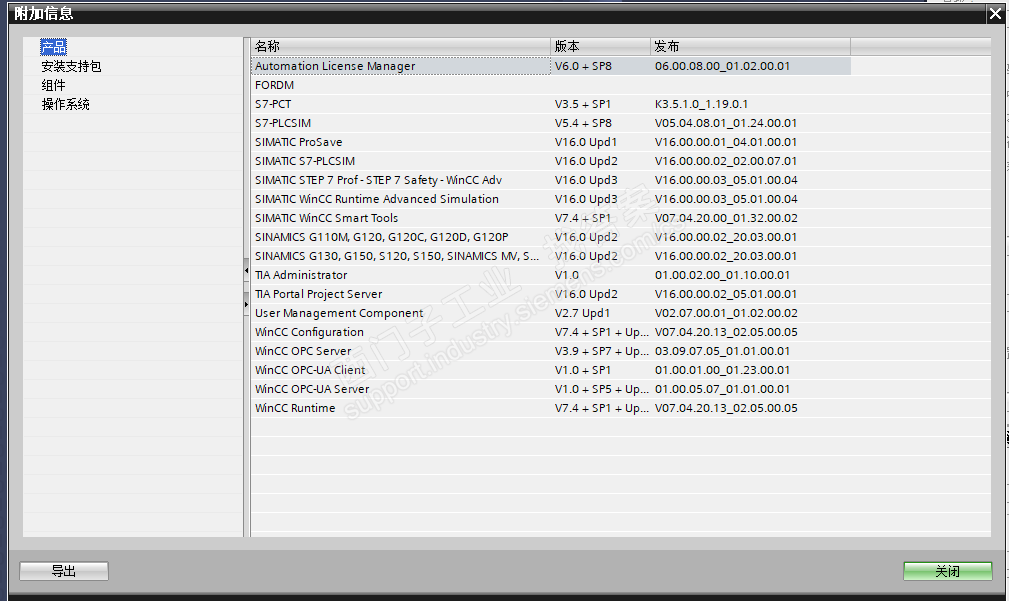Click the 导出 export button
The width and height of the screenshot is (1009, 601).
coord(64,571)
